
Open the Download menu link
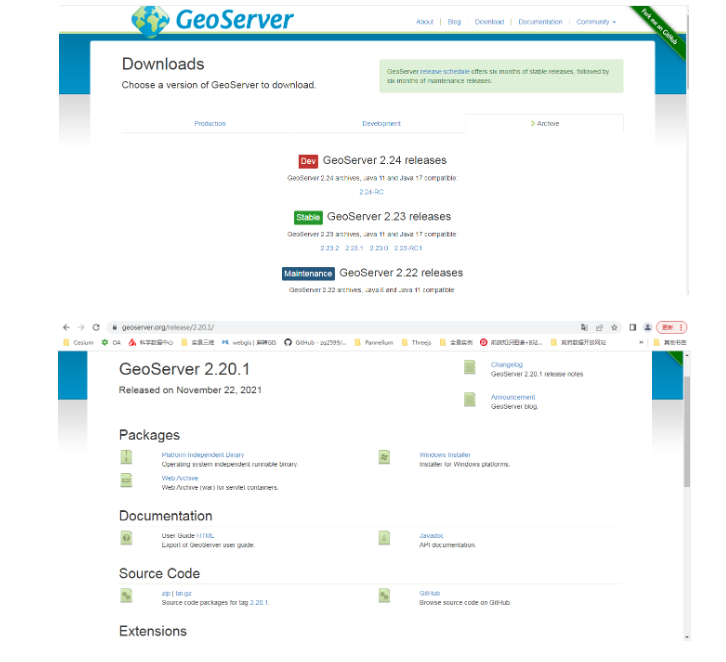(x=489, y=22)
